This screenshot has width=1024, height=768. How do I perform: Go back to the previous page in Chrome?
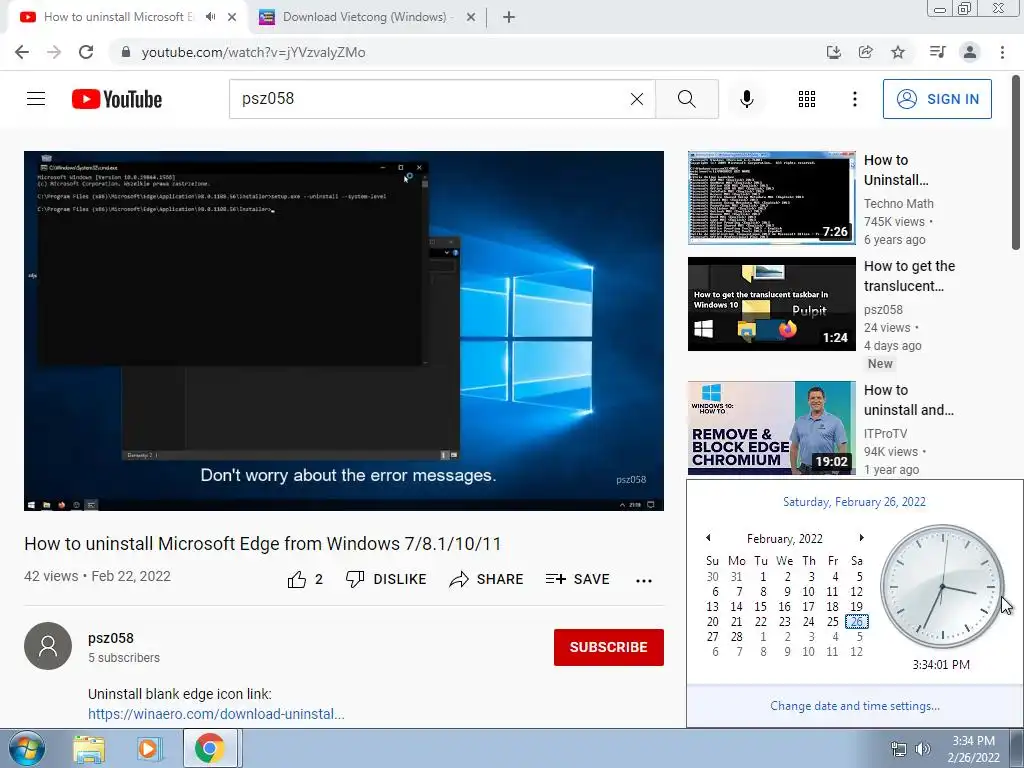pos(22,52)
